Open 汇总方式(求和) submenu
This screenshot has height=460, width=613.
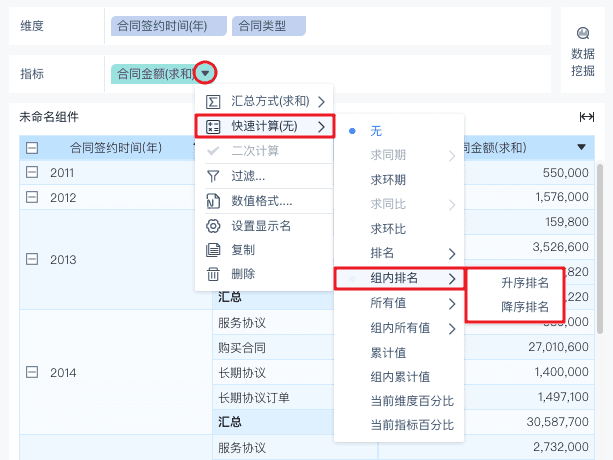pyautogui.click(x=264, y=102)
